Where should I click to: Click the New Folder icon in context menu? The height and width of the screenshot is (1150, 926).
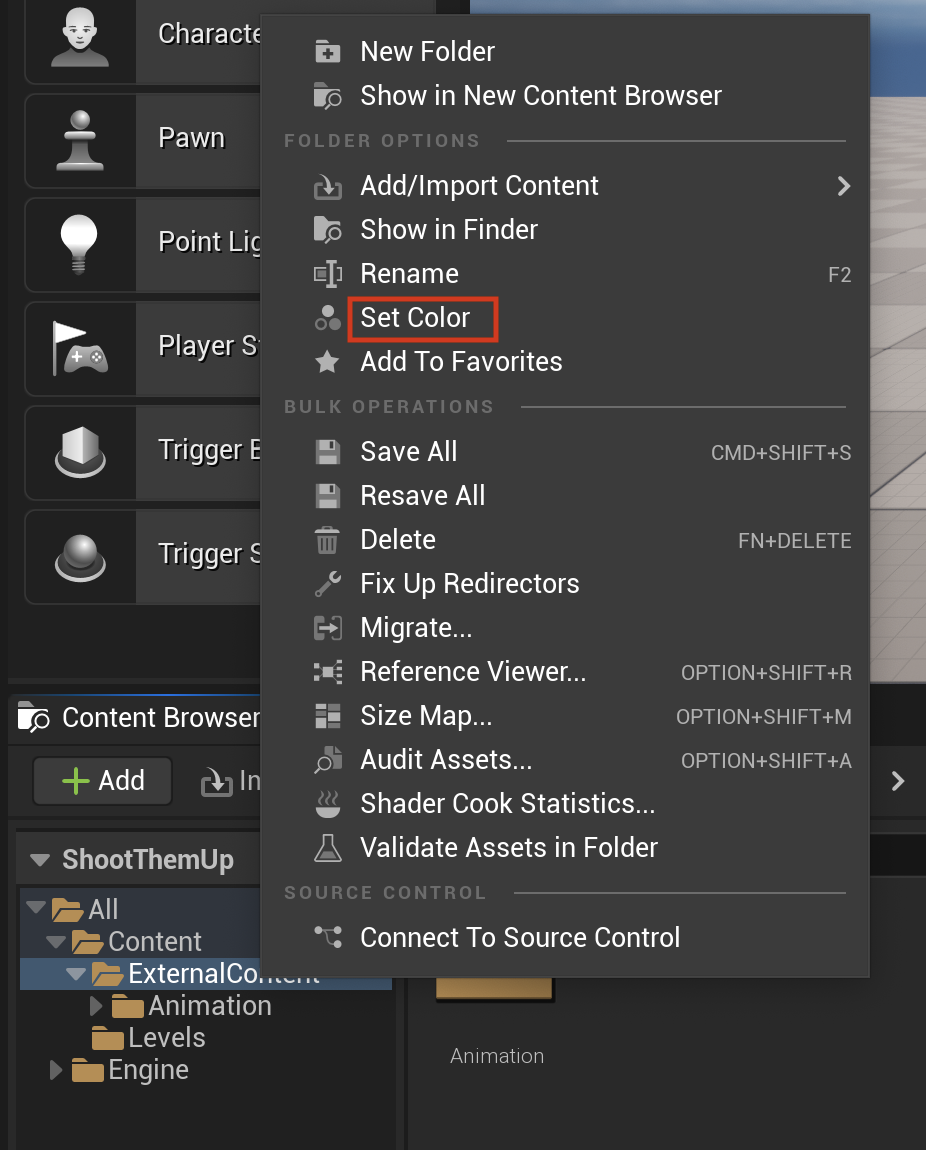pyautogui.click(x=327, y=52)
